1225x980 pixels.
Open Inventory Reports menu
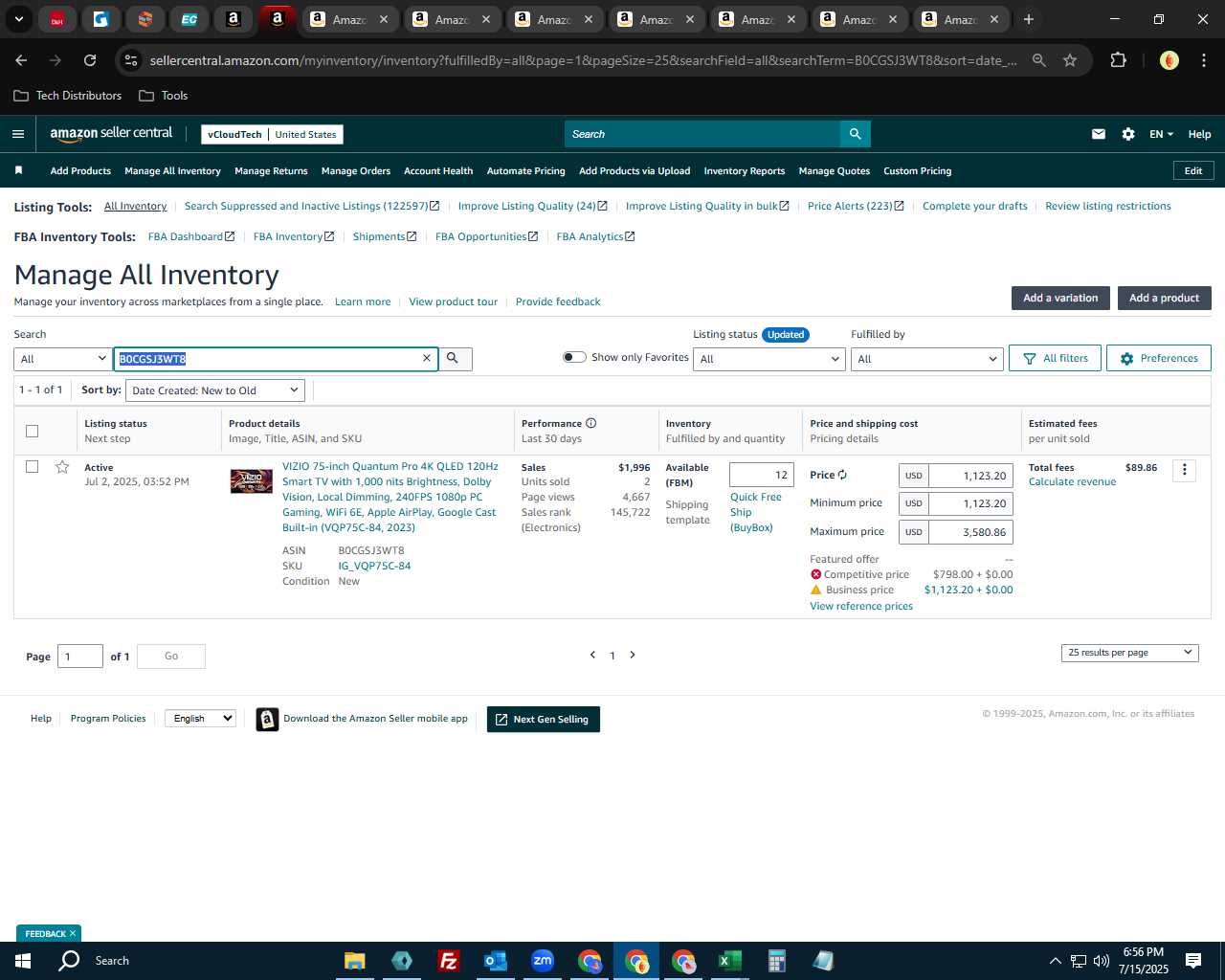[745, 171]
